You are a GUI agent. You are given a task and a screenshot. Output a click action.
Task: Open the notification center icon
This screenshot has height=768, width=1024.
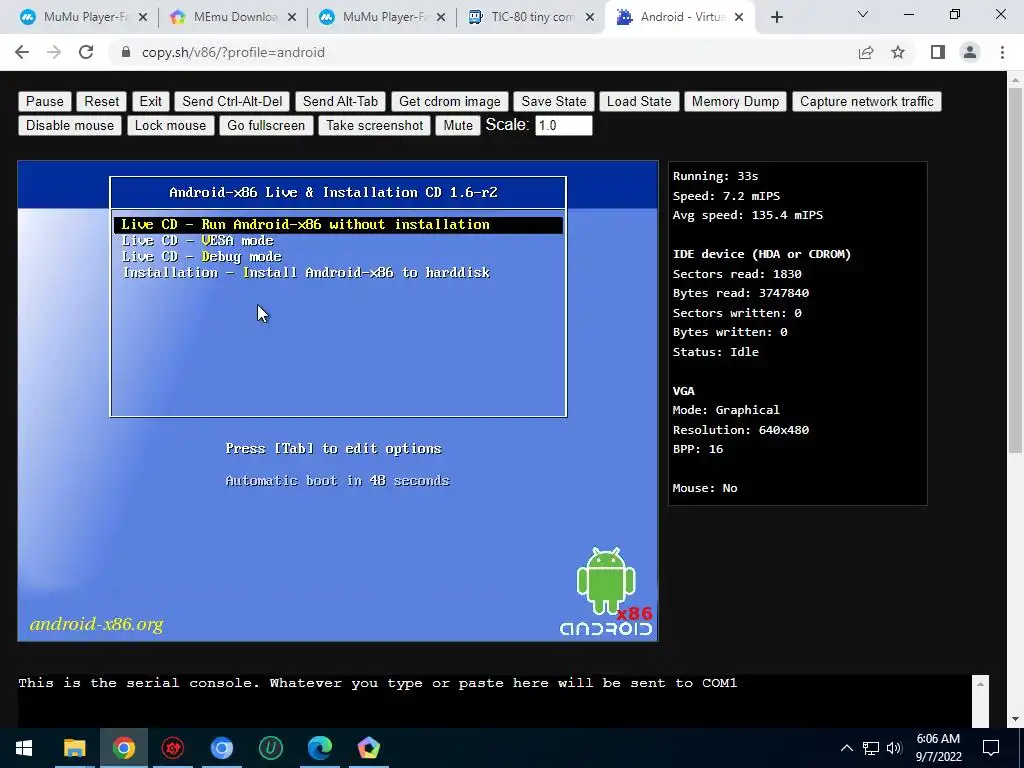(991, 748)
